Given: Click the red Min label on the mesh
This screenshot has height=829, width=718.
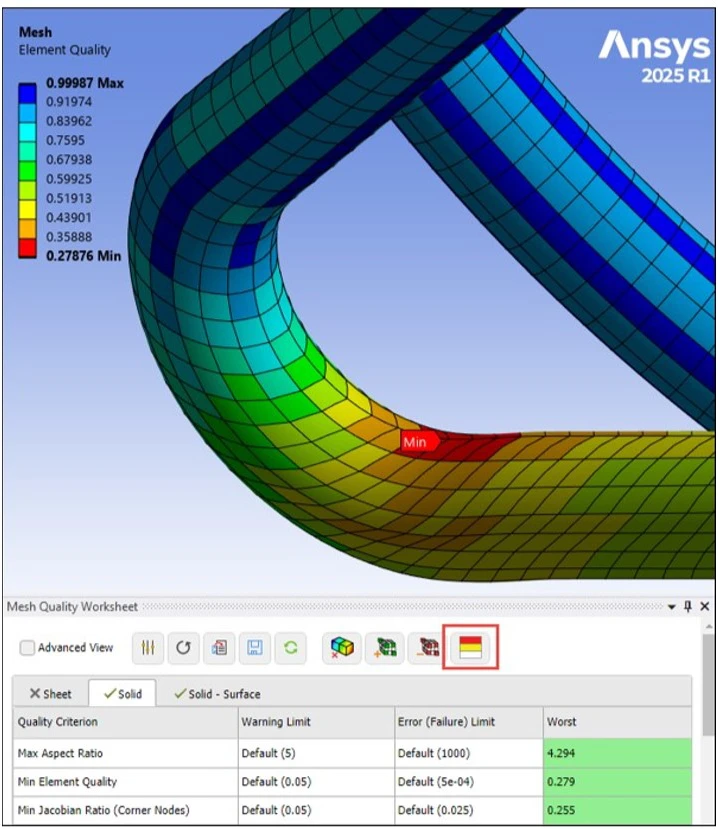Looking at the screenshot, I should (x=418, y=442).
